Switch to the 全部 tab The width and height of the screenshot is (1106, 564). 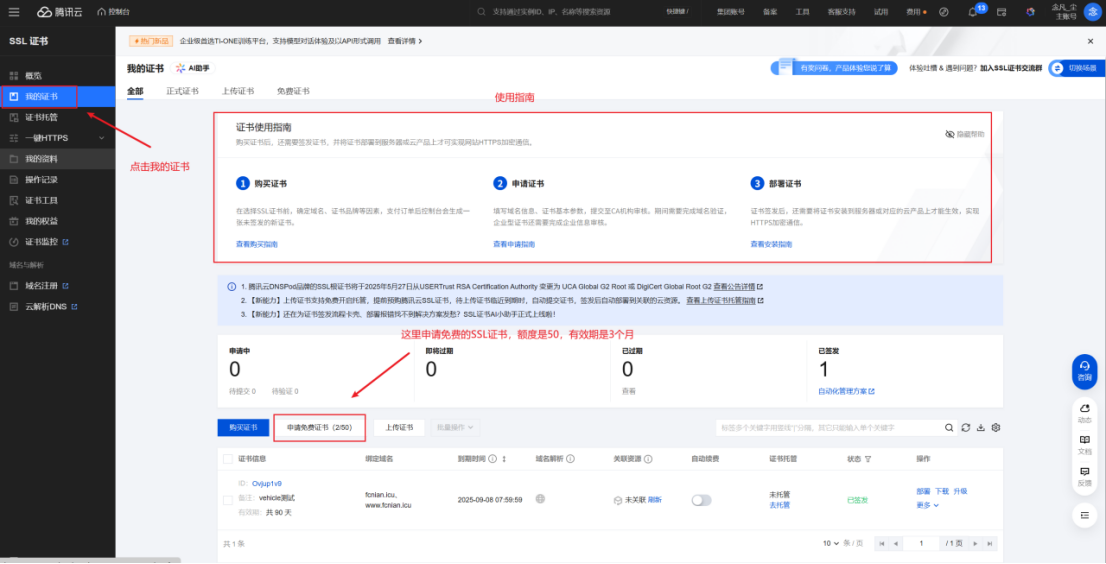click(135, 91)
